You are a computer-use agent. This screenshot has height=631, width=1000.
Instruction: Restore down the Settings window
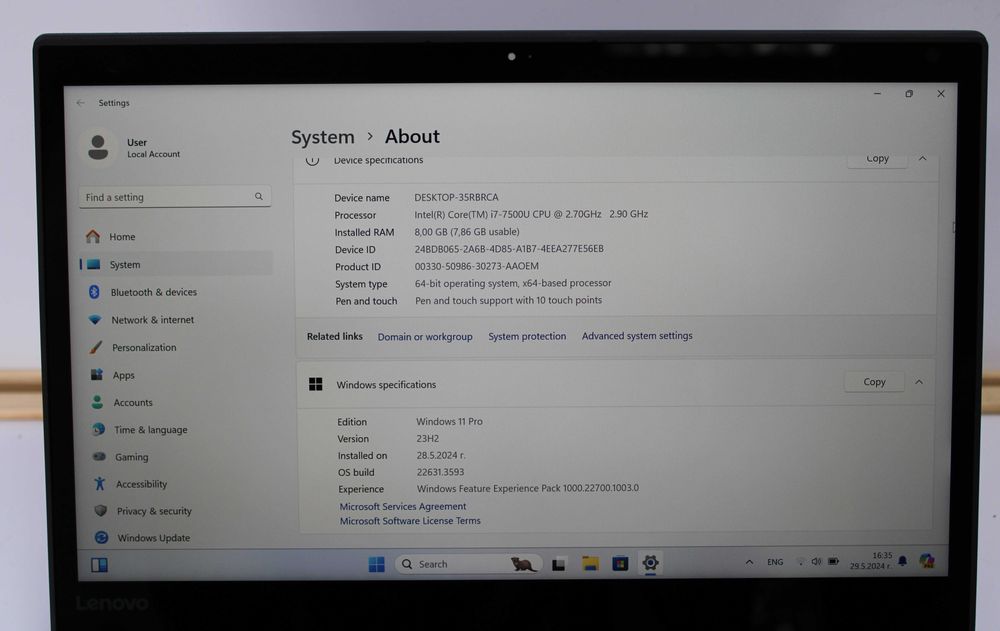coord(909,94)
